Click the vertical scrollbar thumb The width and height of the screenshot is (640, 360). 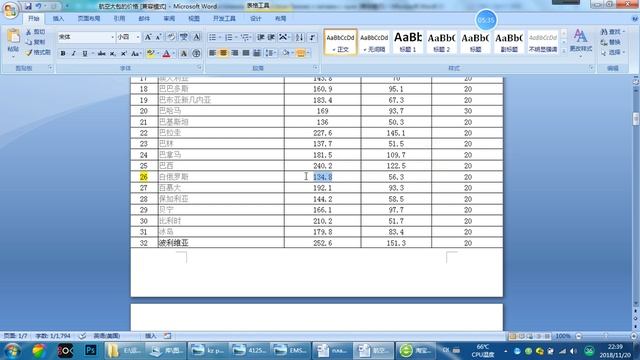(636, 119)
